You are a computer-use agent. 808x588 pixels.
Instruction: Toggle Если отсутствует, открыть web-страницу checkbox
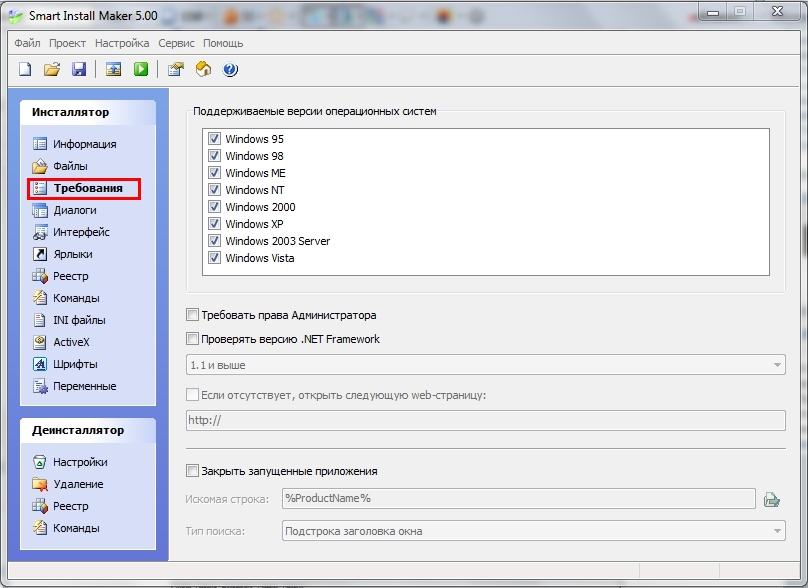point(192,395)
